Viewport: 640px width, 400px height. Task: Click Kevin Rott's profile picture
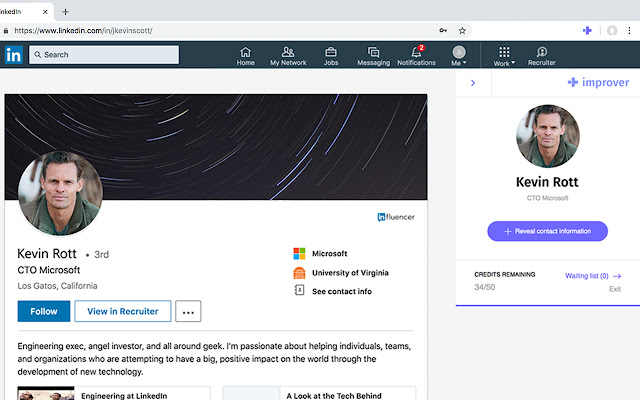point(60,193)
